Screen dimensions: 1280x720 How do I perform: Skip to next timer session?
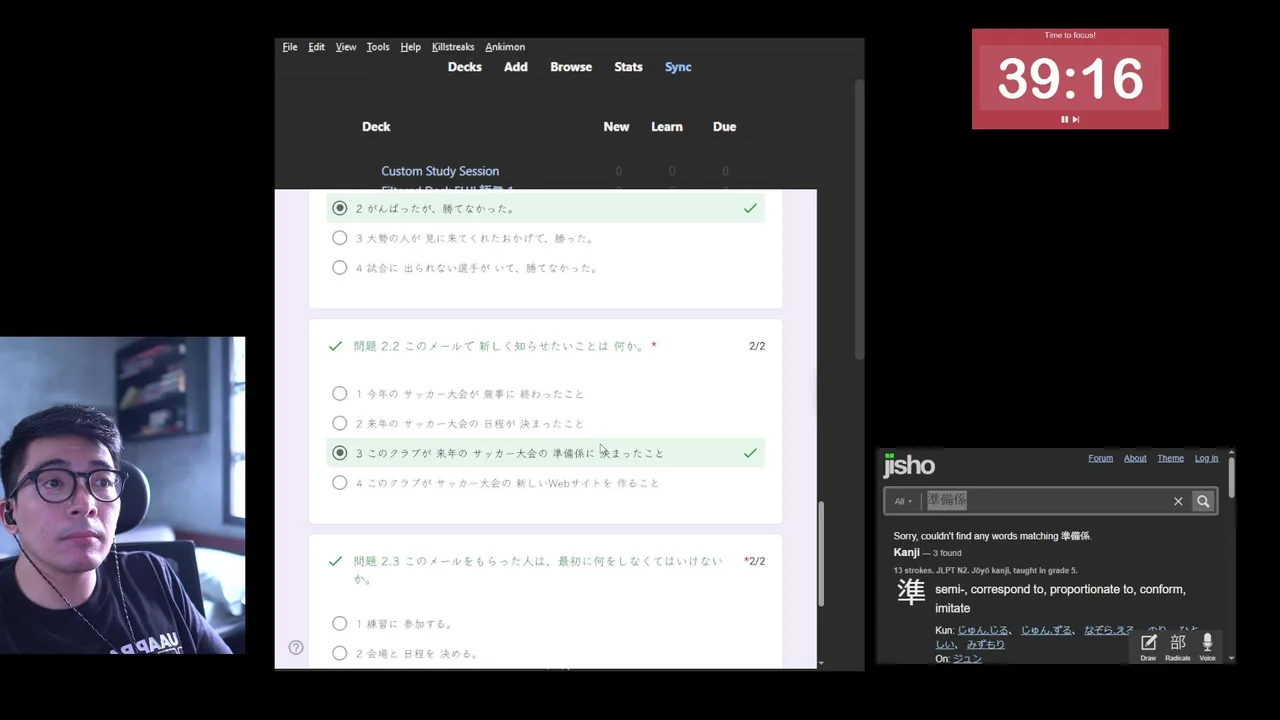pyautogui.click(x=1076, y=119)
